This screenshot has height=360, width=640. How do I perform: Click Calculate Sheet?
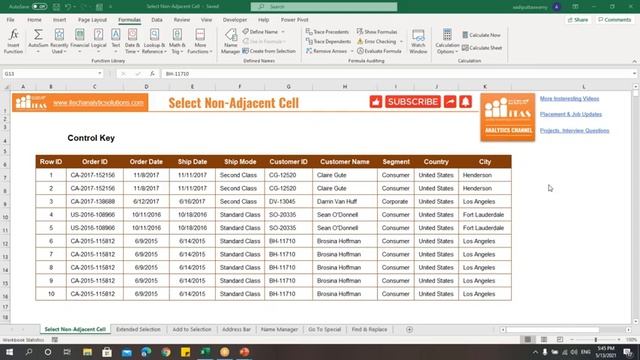(x=482, y=48)
